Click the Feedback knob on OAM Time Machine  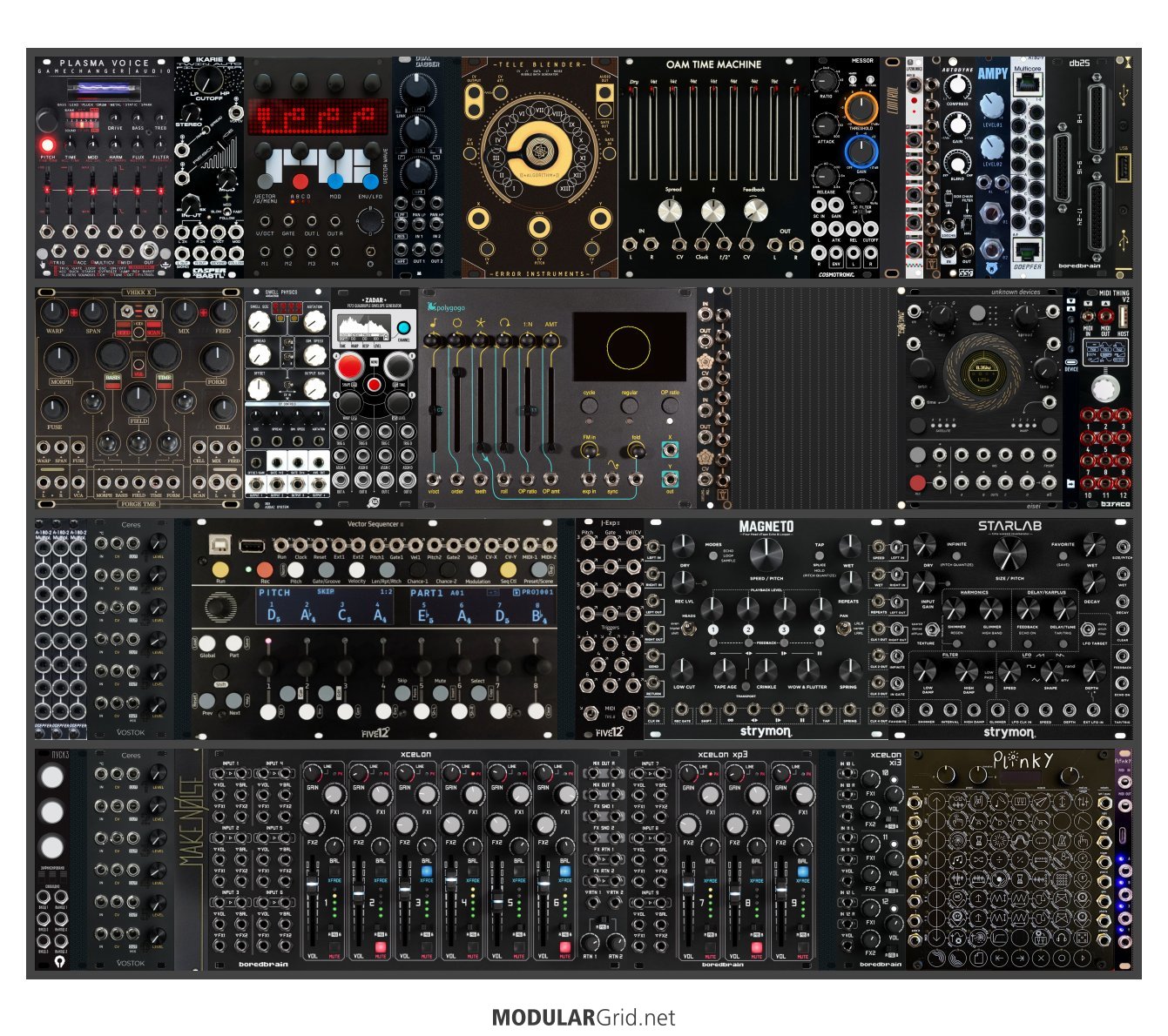click(755, 211)
